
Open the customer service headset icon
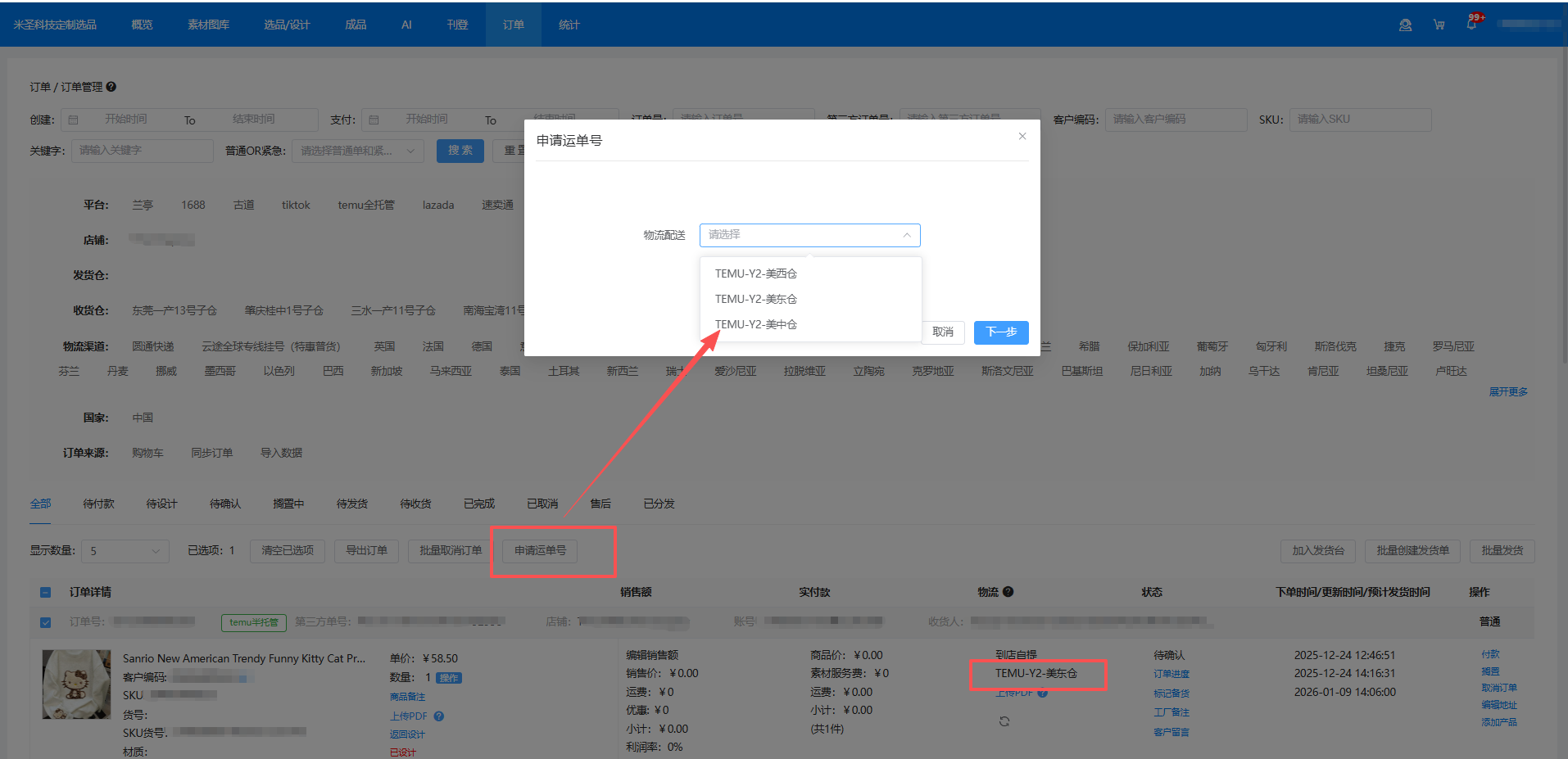1405,25
